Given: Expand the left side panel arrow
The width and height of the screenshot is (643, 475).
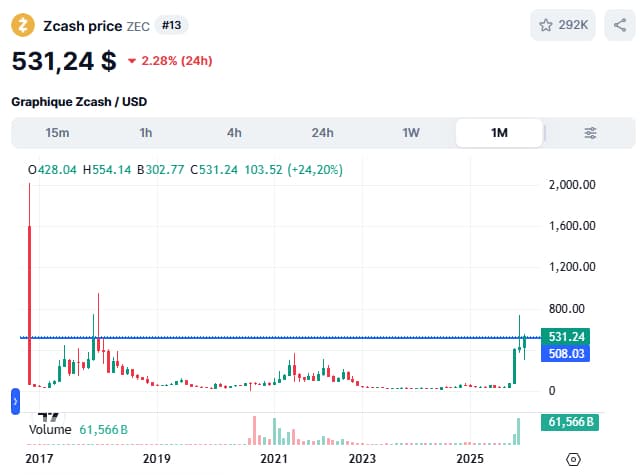Looking at the screenshot, I should pos(15,401).
